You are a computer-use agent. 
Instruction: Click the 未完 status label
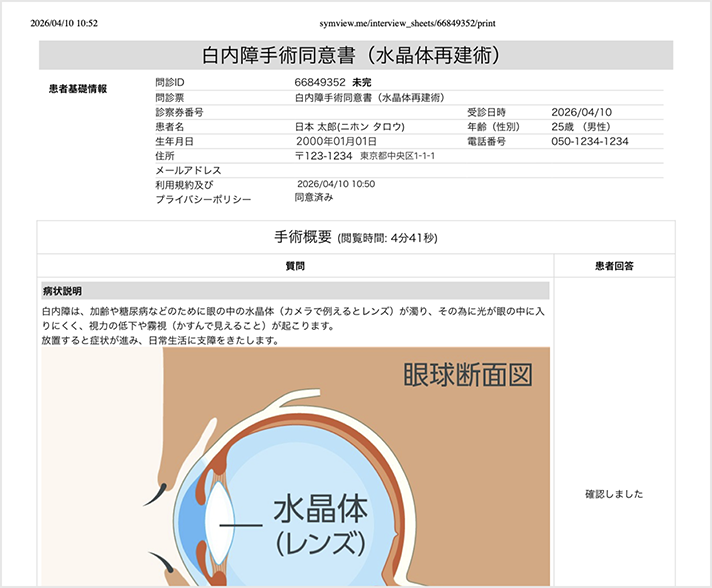[363, 82]
